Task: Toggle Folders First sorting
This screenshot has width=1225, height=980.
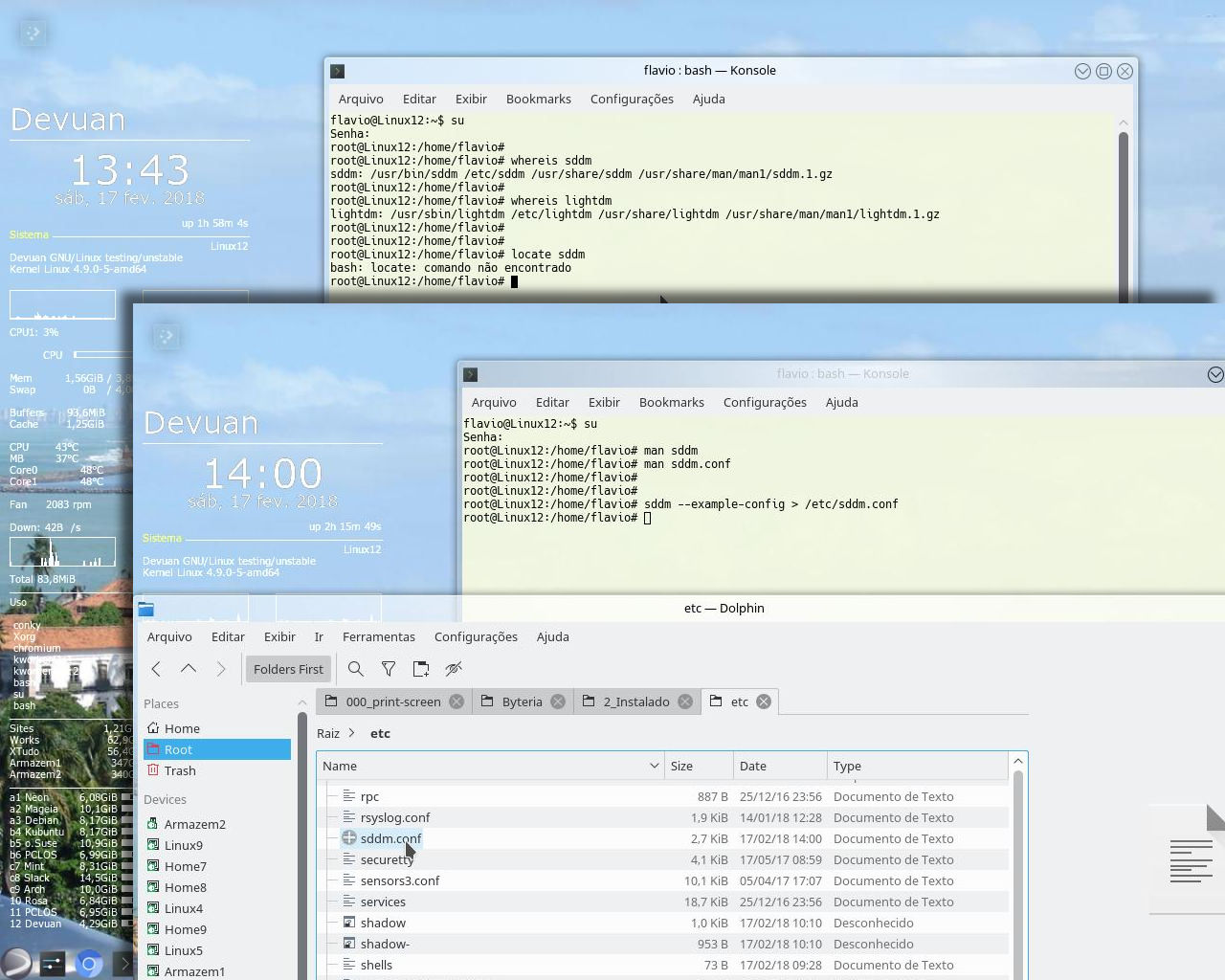Action: click(x=287, y=669)
